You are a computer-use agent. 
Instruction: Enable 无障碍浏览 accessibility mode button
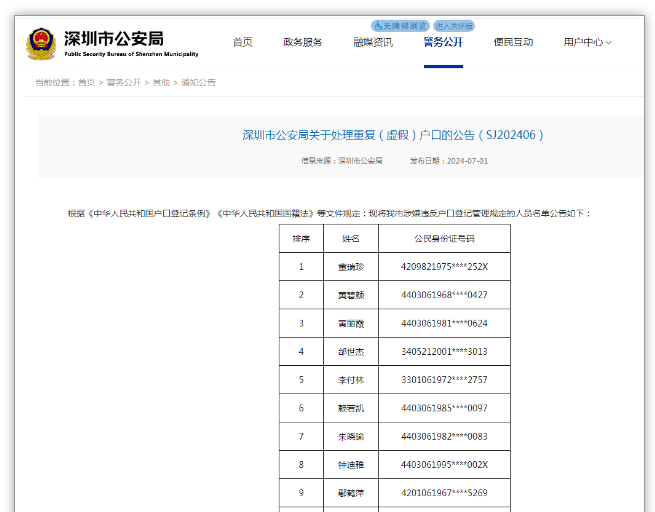point(400,26)
